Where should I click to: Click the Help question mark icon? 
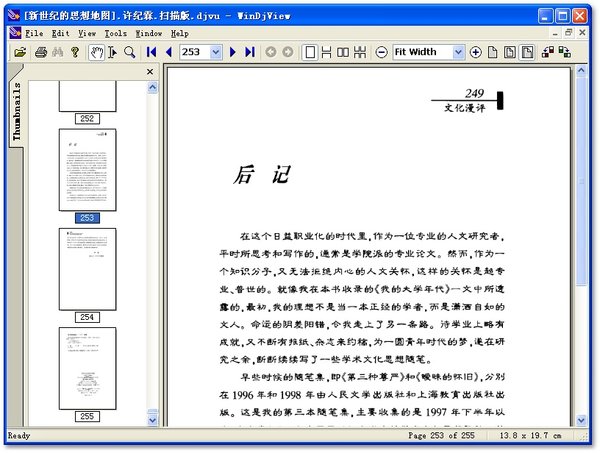coord(75,52)
